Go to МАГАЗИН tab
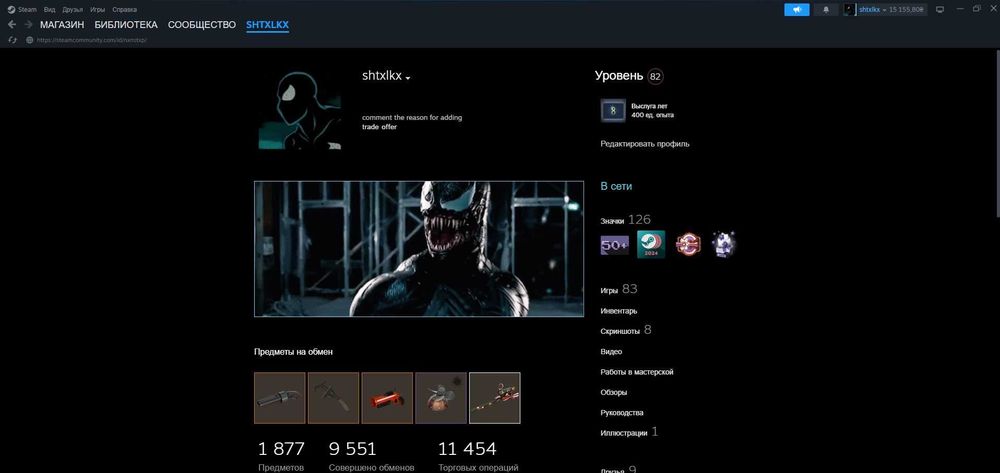 62,25
